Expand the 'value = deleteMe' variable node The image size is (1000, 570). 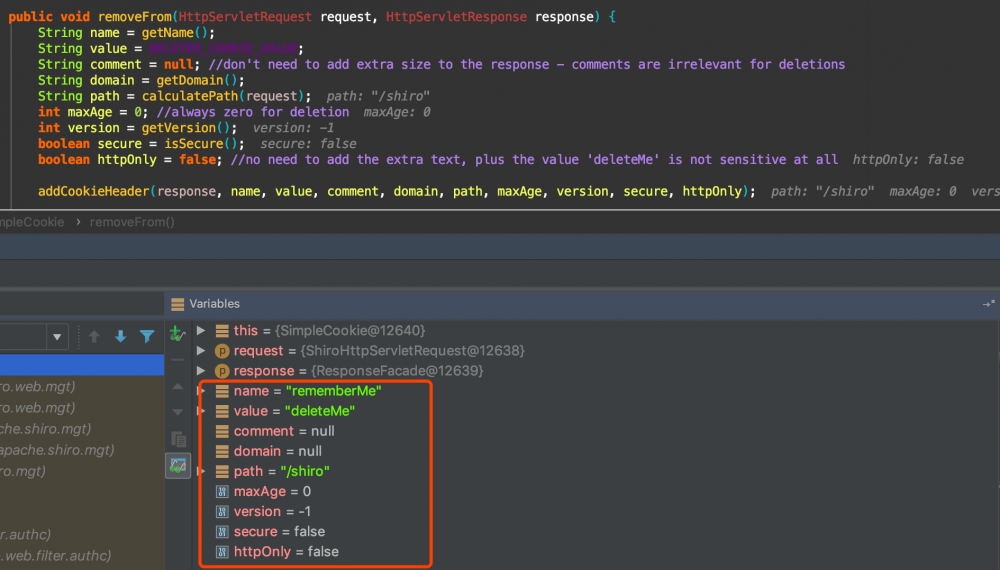(202, 411)
